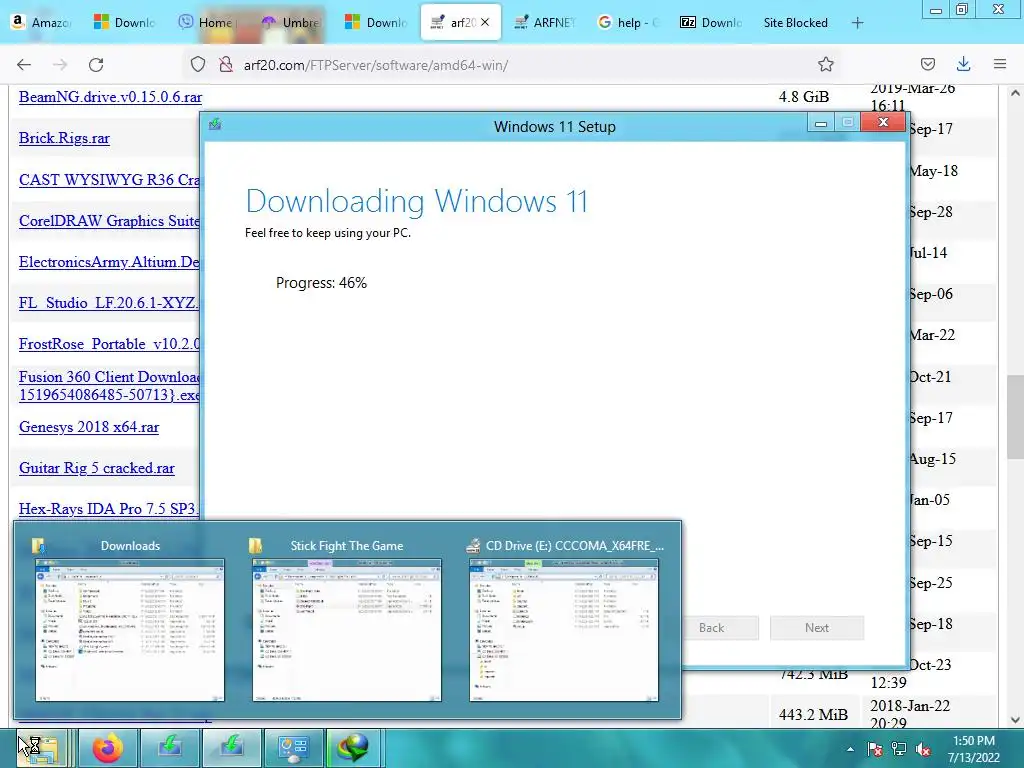Click the second Windows Setup taskbar icon
This screenshot has width=1024, height=768.
click(232, 748)
